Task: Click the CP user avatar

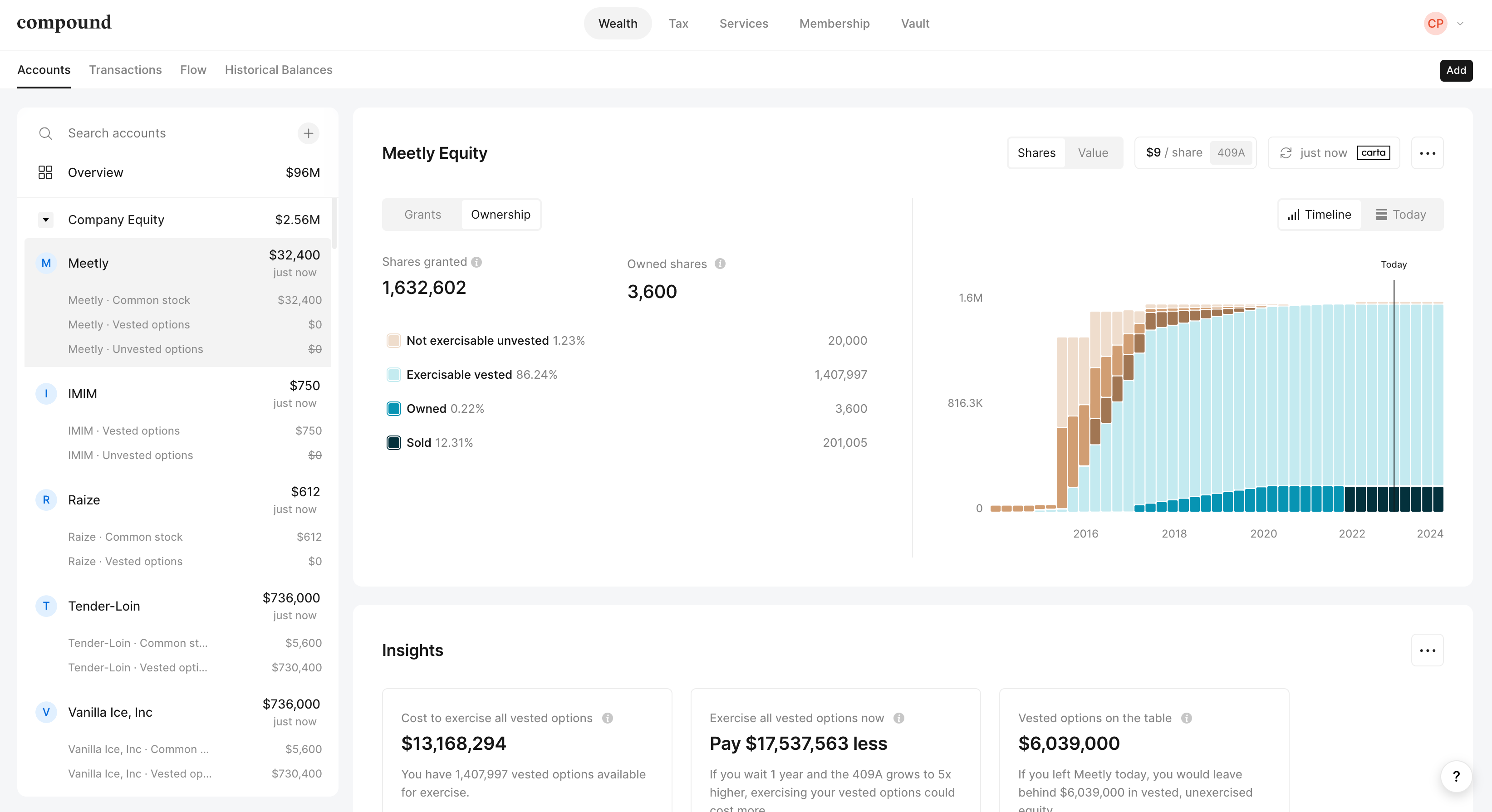Action: coord(1435,24)
